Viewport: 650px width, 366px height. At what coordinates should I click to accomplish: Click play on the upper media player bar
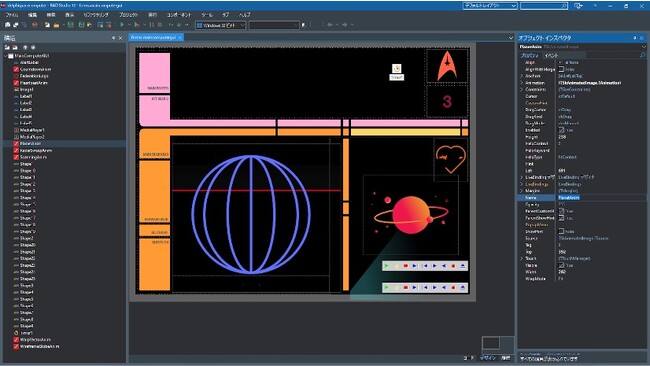click(387, 266)
